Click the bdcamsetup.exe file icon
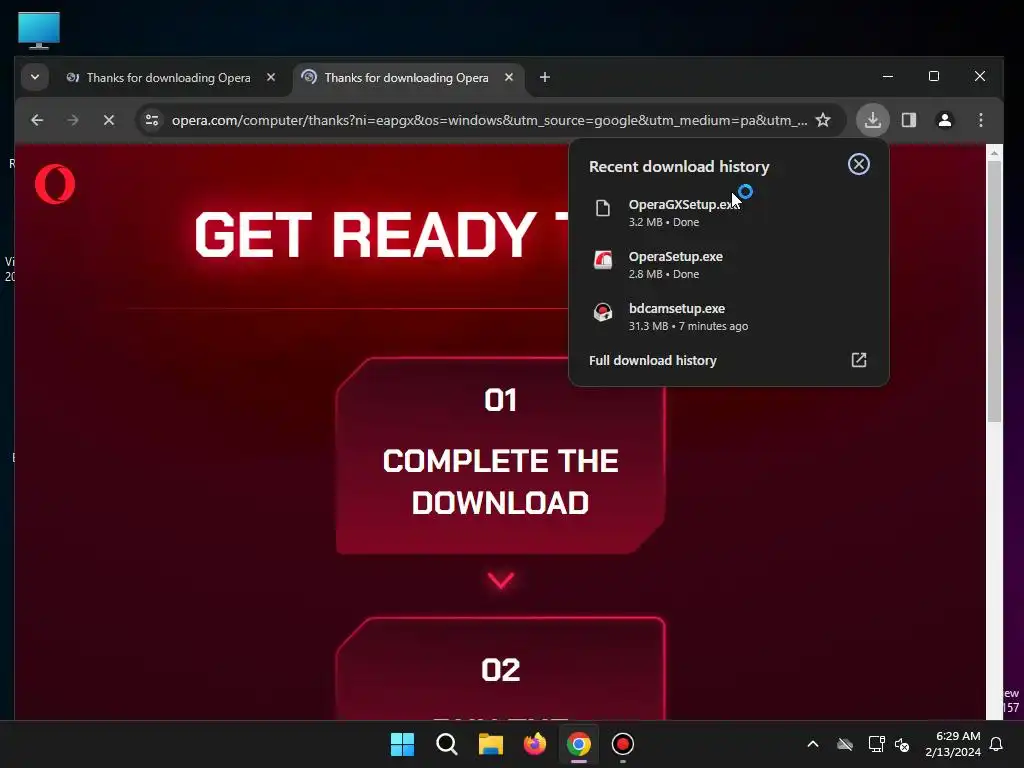 click(x=603, y=312)
